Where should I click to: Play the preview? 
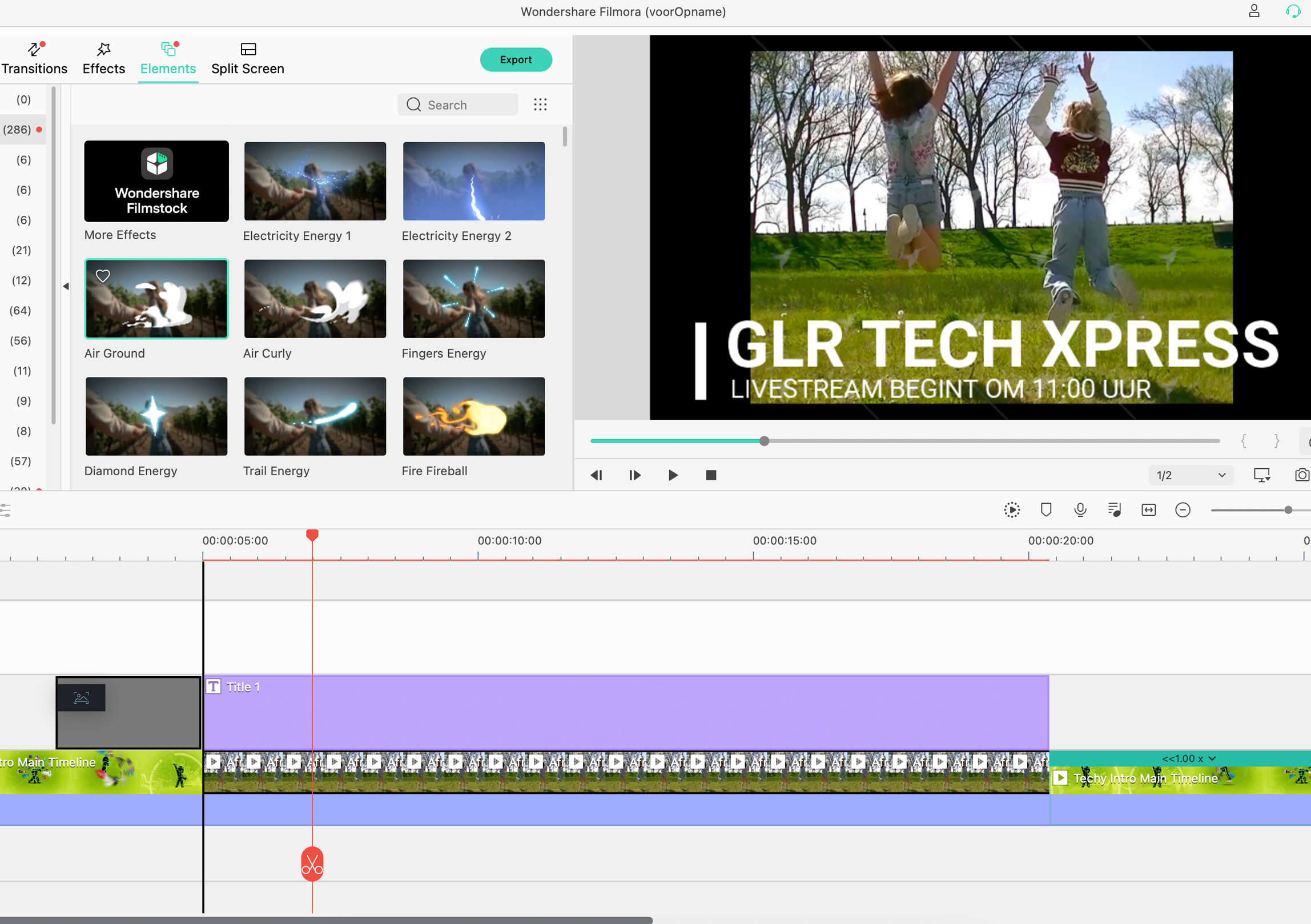(x=673, y=475)
